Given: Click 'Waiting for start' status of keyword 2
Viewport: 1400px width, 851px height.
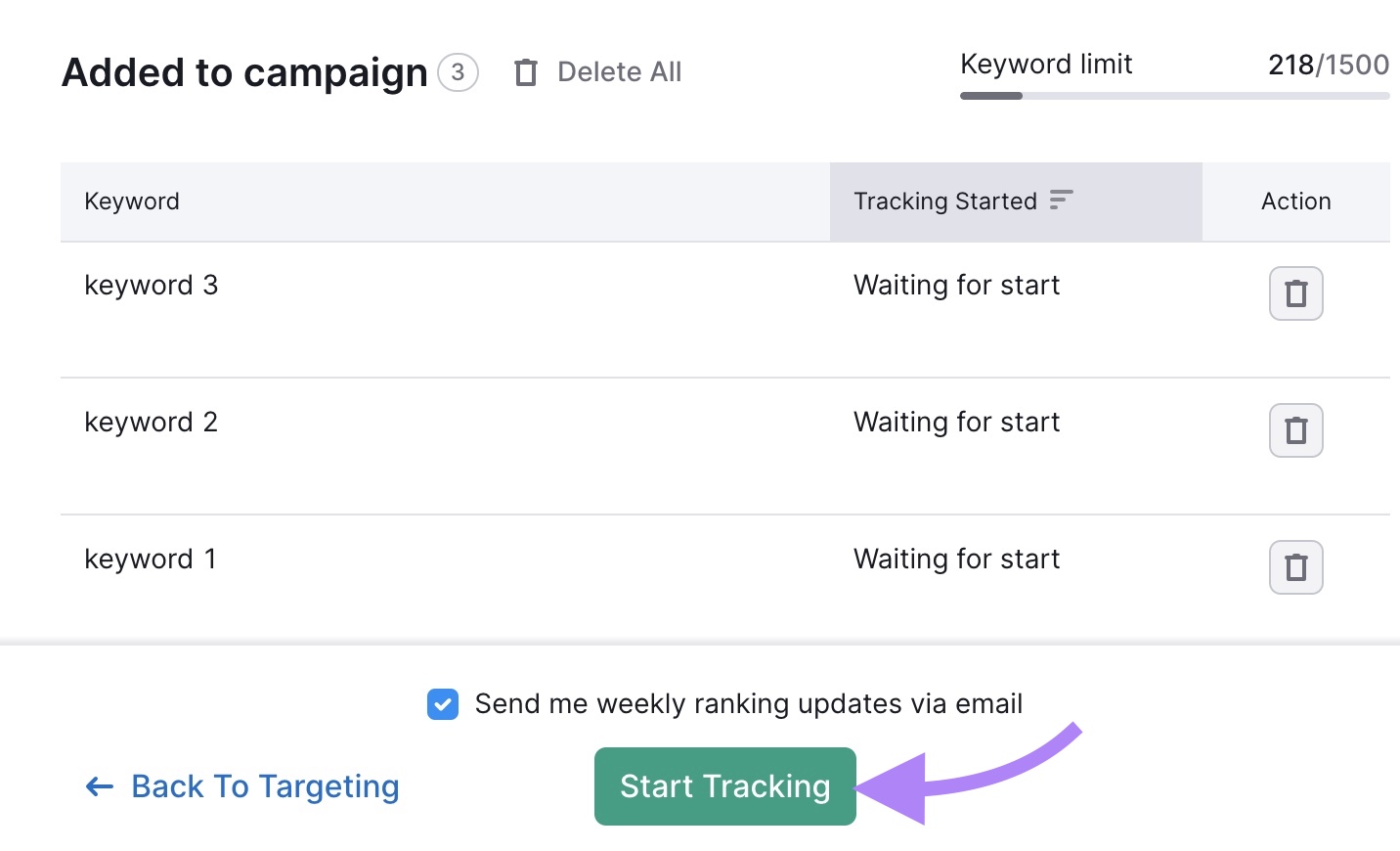Looking at the screenshot, I should pyautogui.click(x=956, y=422).
